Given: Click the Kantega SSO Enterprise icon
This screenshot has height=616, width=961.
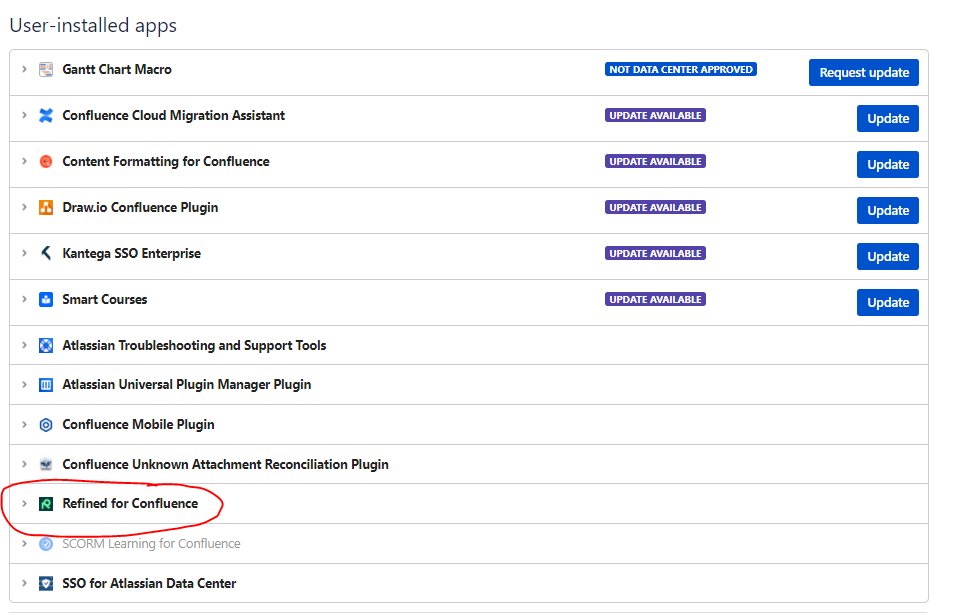Looking at the screenshot, I should point(46,253).
